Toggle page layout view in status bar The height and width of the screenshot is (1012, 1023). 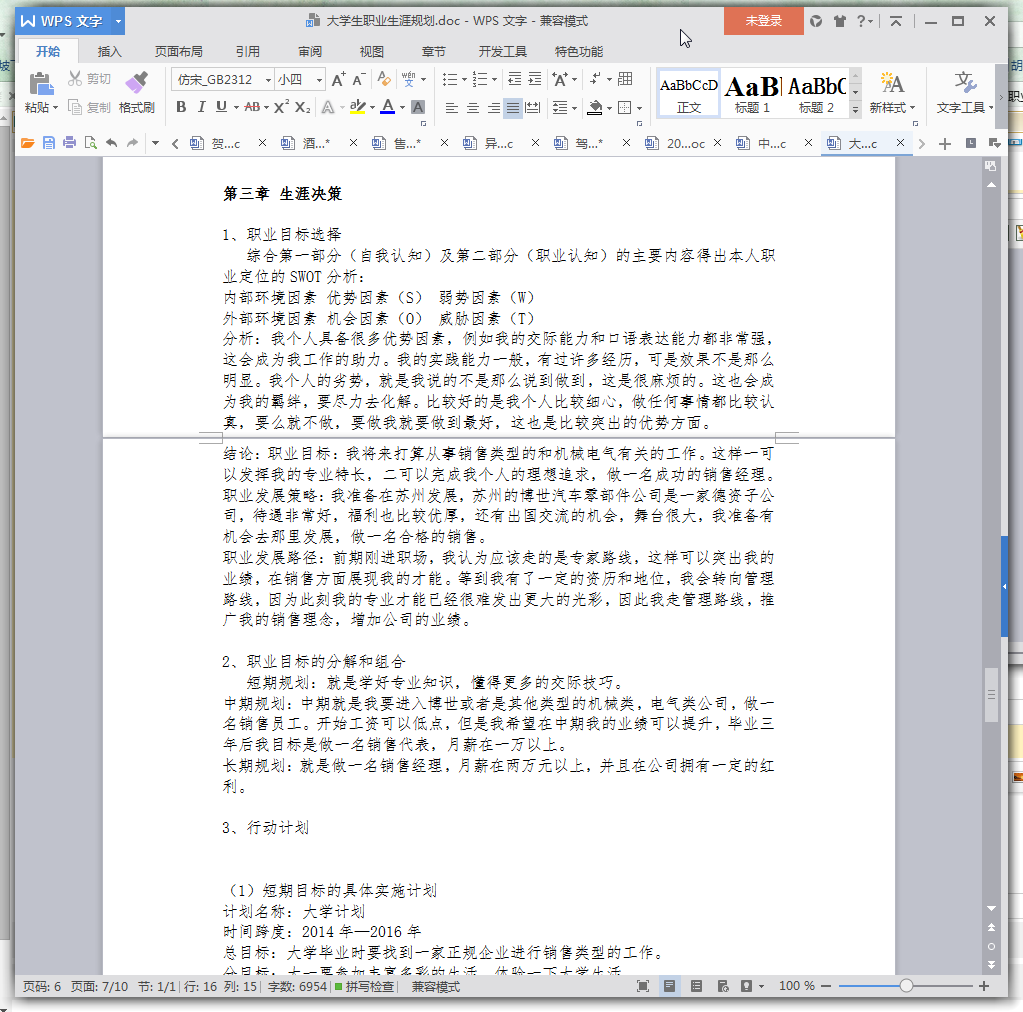click(x=669, y=986)
